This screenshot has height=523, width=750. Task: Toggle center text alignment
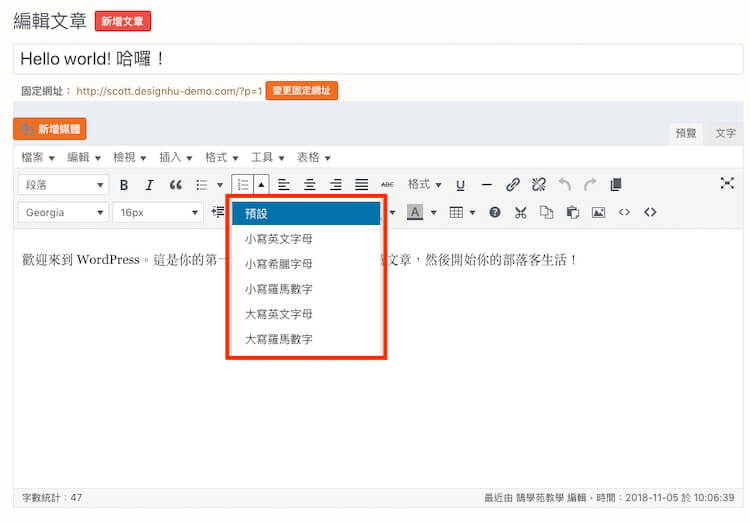point(310,185)
